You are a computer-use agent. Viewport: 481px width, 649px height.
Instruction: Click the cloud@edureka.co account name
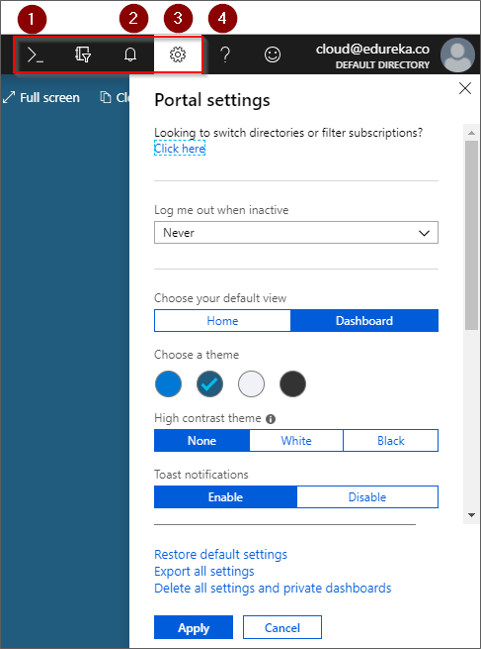373,49
